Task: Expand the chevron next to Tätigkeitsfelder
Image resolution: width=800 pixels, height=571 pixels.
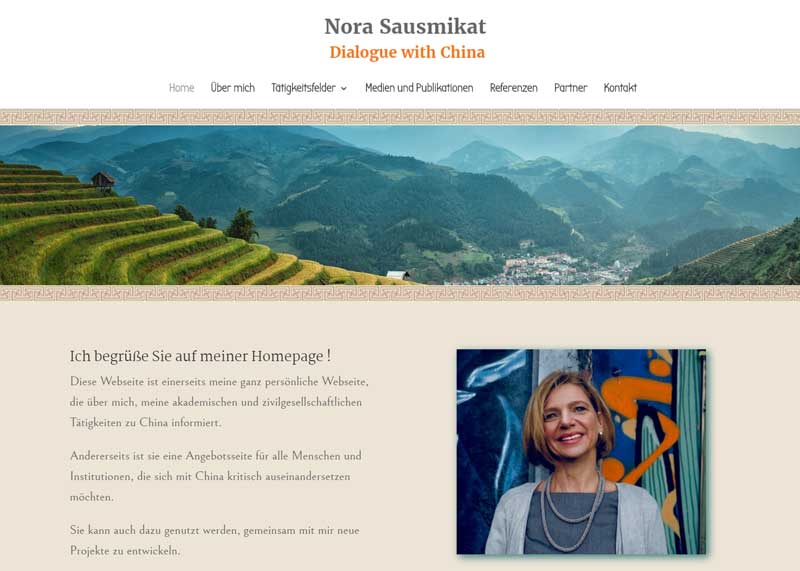Action: pos(344,88)
